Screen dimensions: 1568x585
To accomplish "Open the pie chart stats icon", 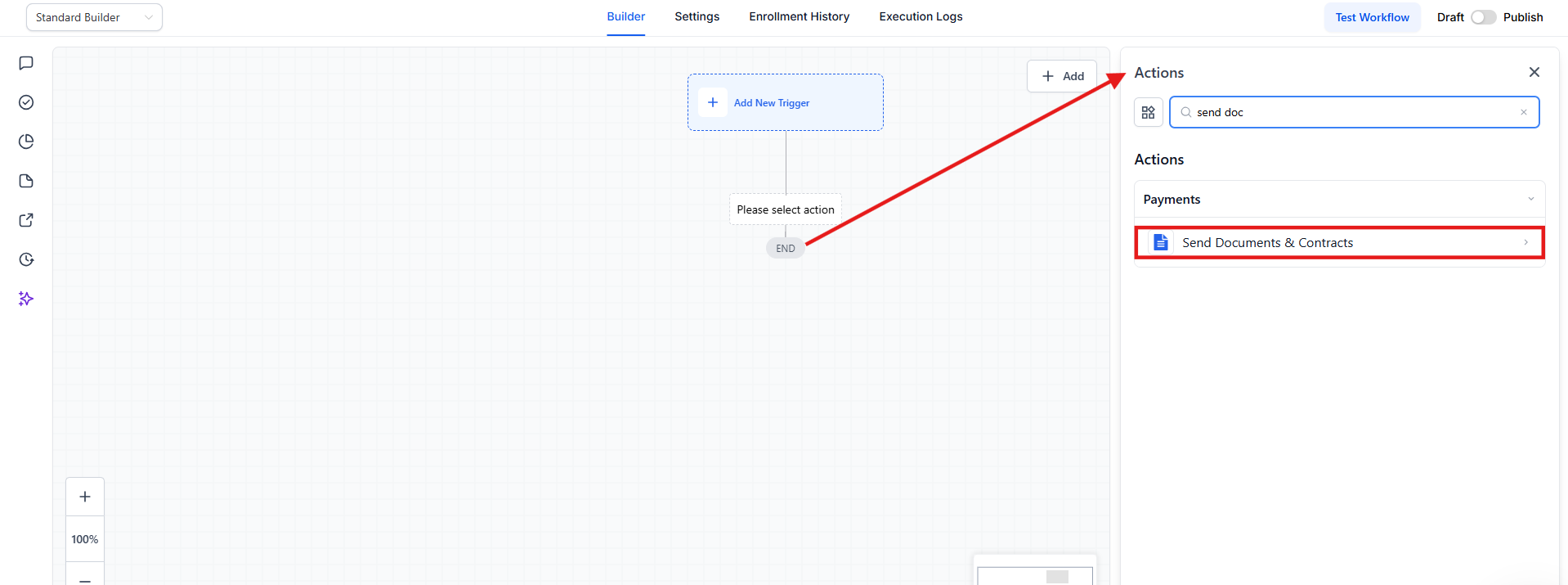I will [x=26, y=142].
